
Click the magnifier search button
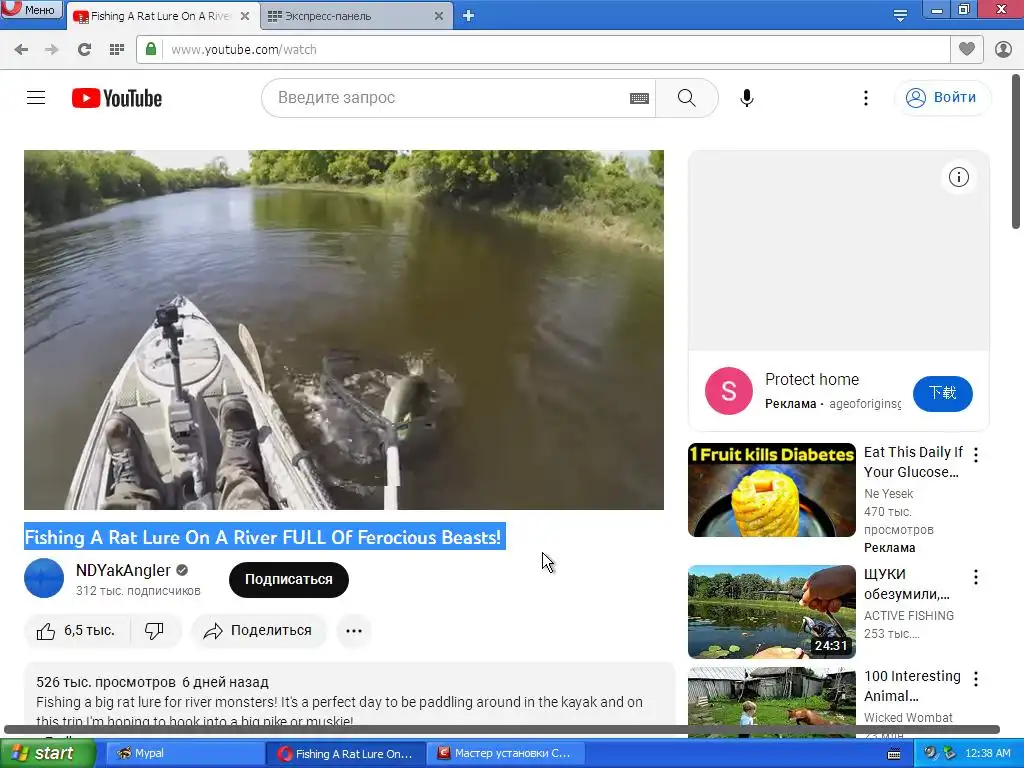click(x=686, y=98)
